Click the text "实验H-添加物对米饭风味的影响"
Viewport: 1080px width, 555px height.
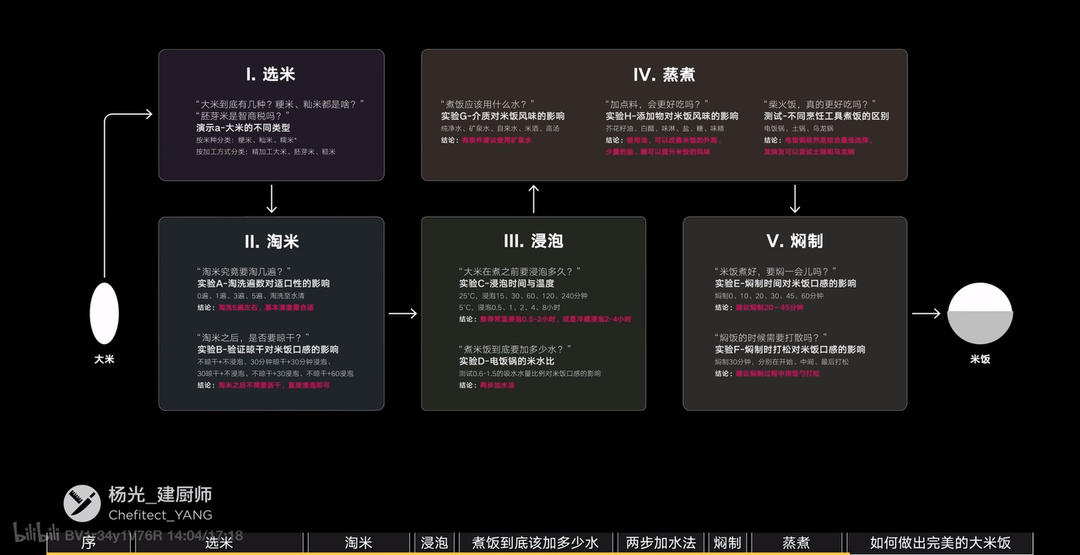click(672, 116)
